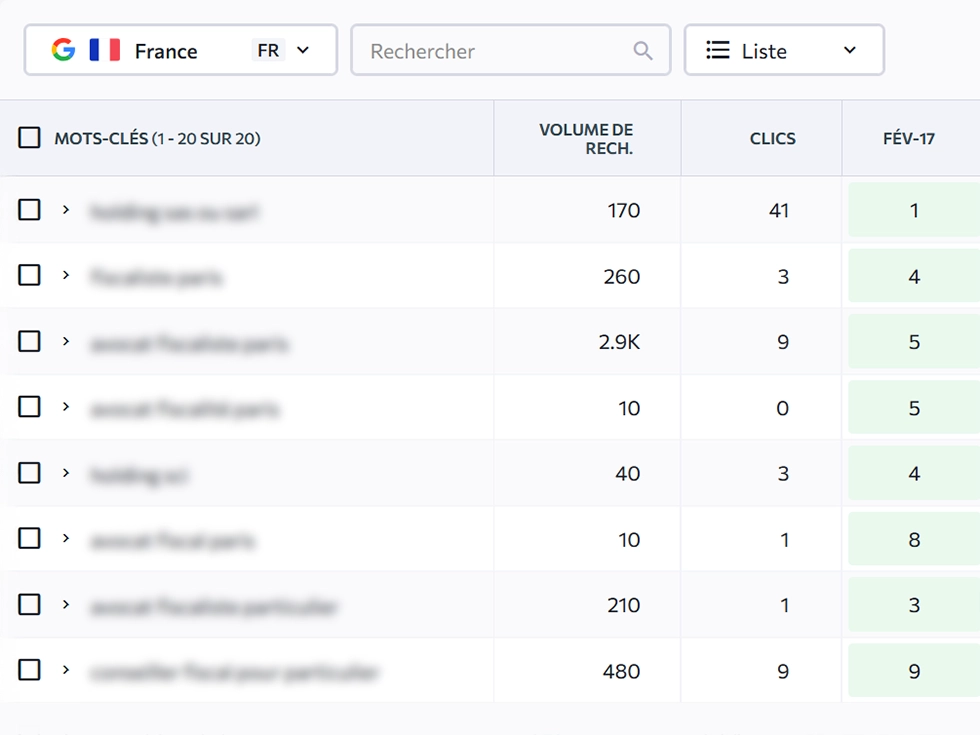Expand the keyword row with 40 volume
Screen dimensions: 980x735
pyautogui.click(x=66, y=473)
